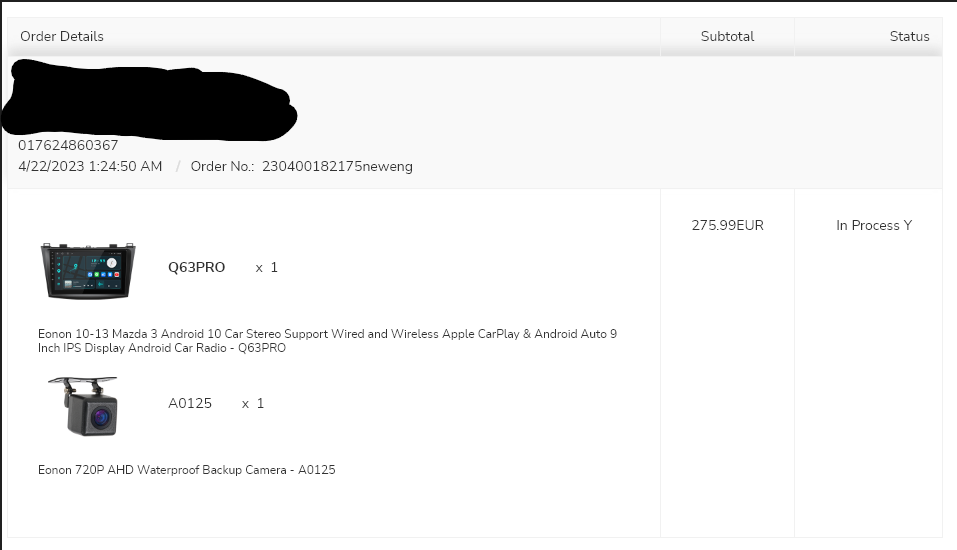
Task: Click the 'In Process Y' order status
Action: pos(873,225)
